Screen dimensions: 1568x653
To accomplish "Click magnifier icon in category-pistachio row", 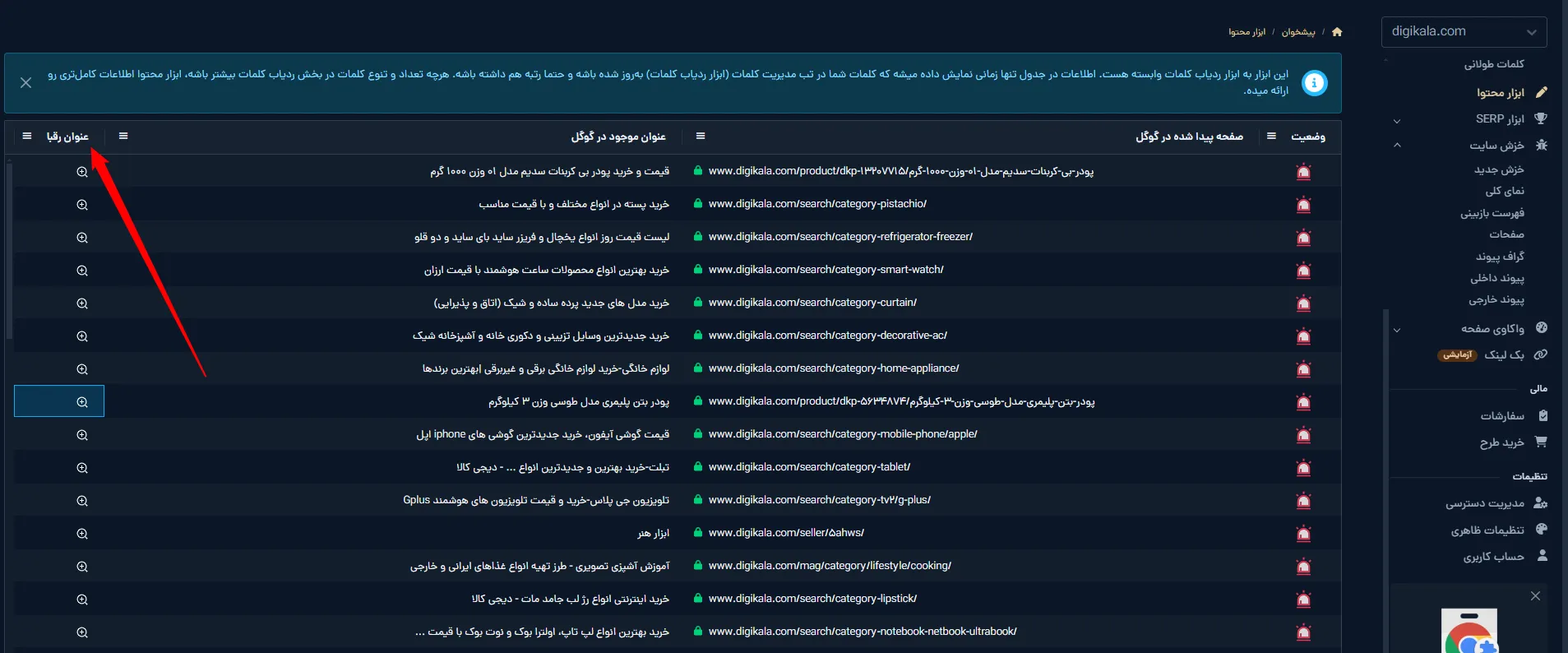I will pos(82,205).
